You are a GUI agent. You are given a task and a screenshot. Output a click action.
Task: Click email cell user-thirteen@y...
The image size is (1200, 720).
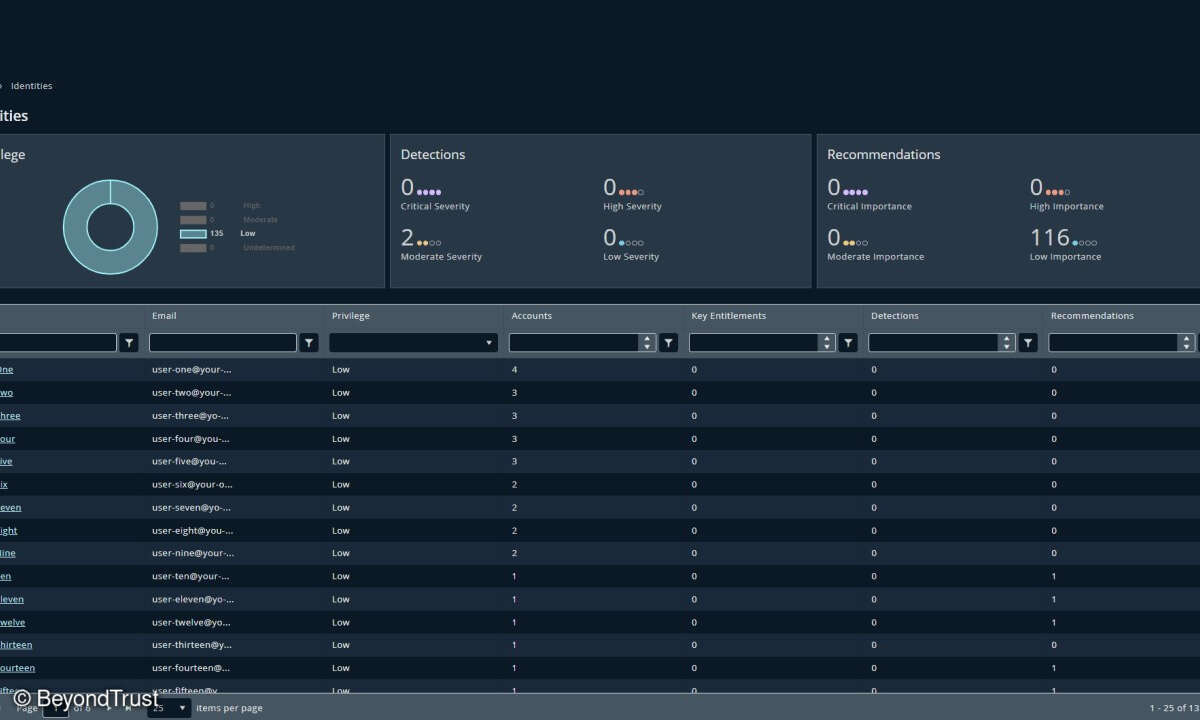(x=192, y=645)
